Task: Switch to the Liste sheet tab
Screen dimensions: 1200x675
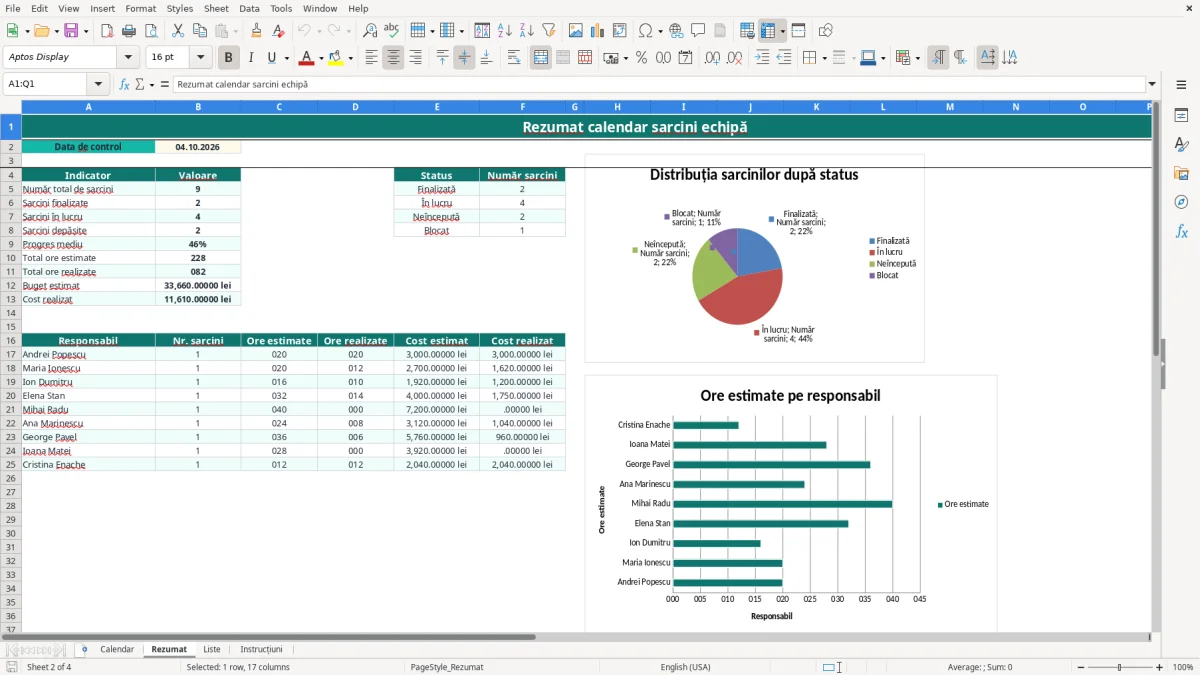Action: click(212, 650)
